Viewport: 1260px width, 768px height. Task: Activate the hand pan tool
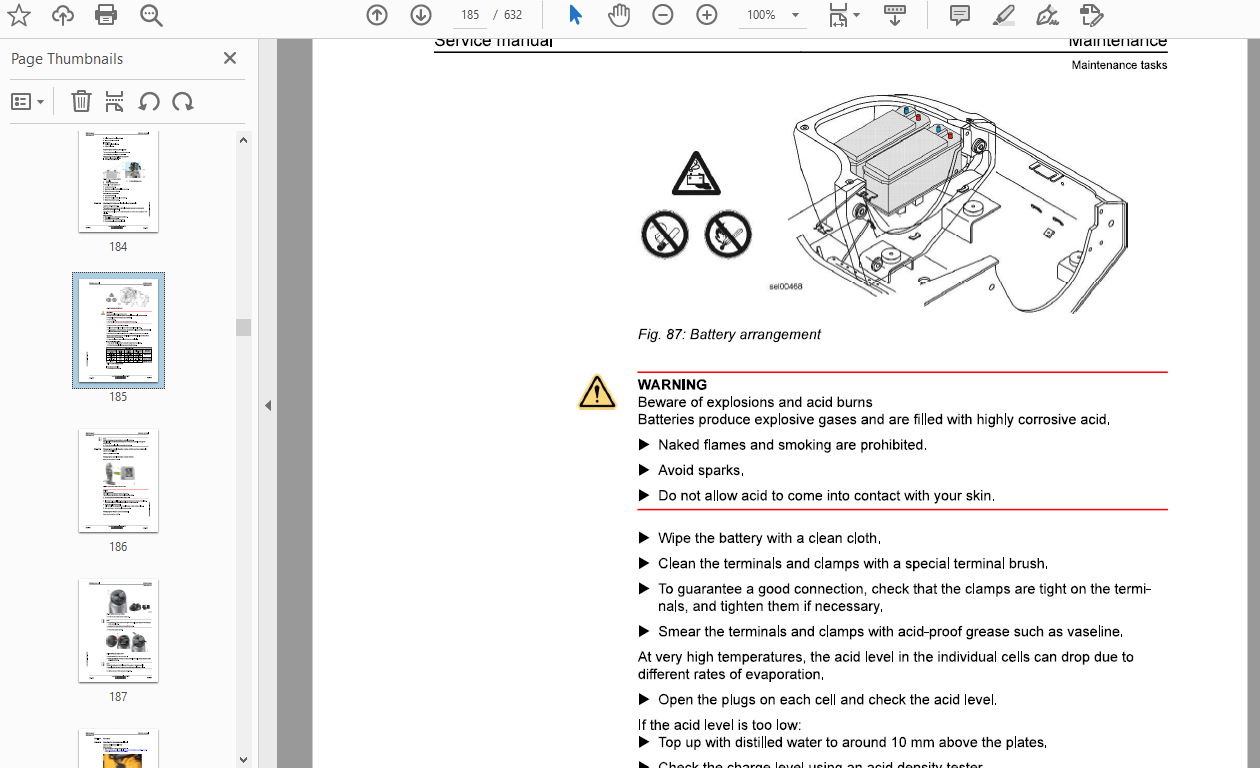(x=619, y=15)
